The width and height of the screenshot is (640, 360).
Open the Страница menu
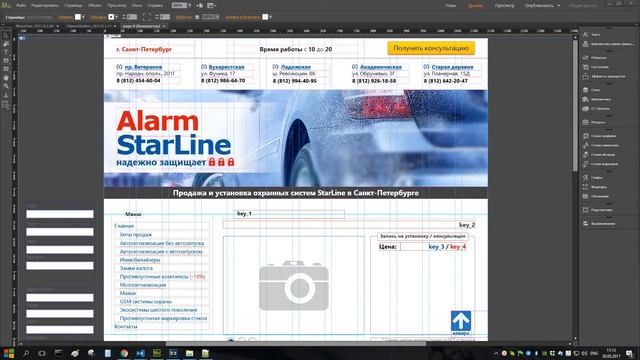tap(73, 6)
